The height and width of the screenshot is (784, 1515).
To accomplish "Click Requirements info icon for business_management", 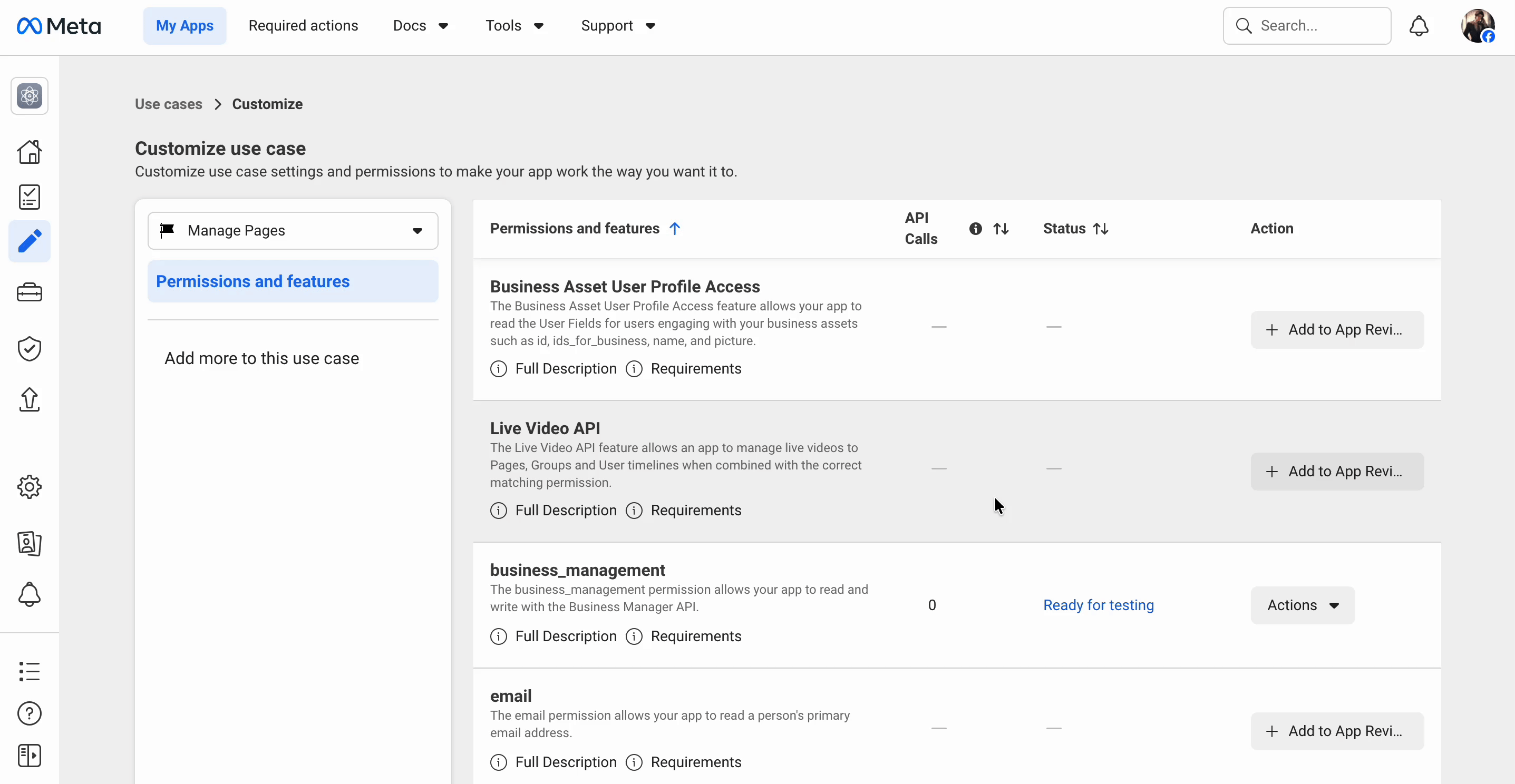I will coord(634,636).
